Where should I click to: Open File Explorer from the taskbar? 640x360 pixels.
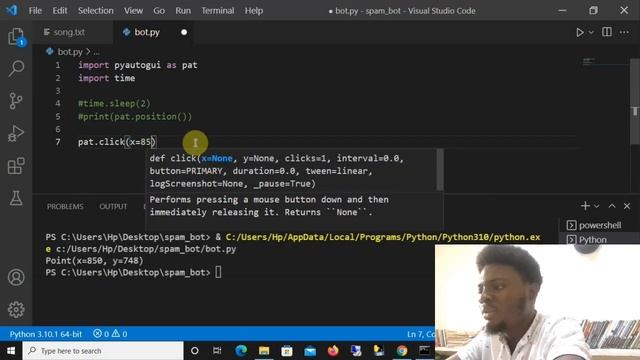coord(264,351)
